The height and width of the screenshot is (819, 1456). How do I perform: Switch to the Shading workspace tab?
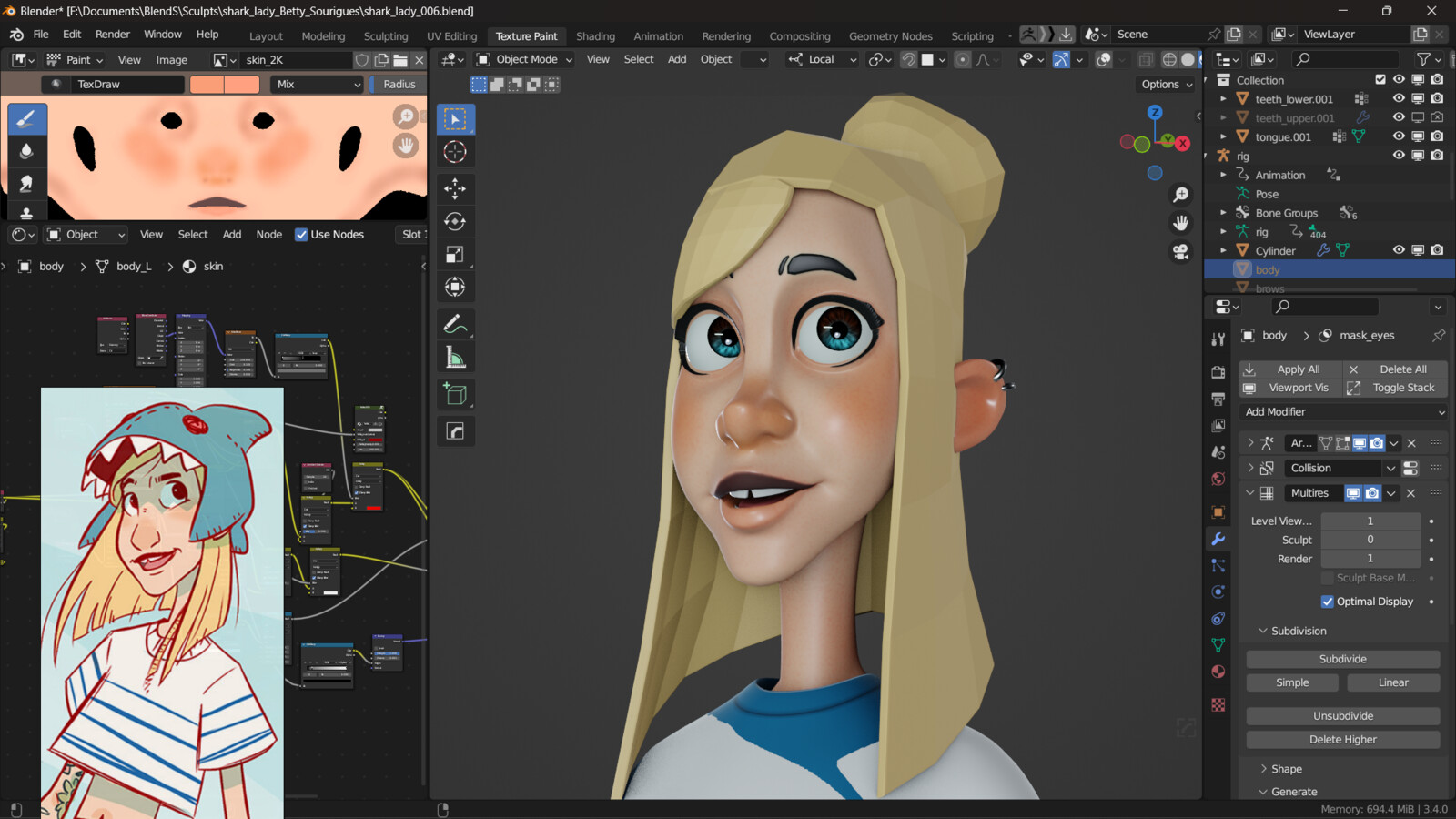[595, 36]
